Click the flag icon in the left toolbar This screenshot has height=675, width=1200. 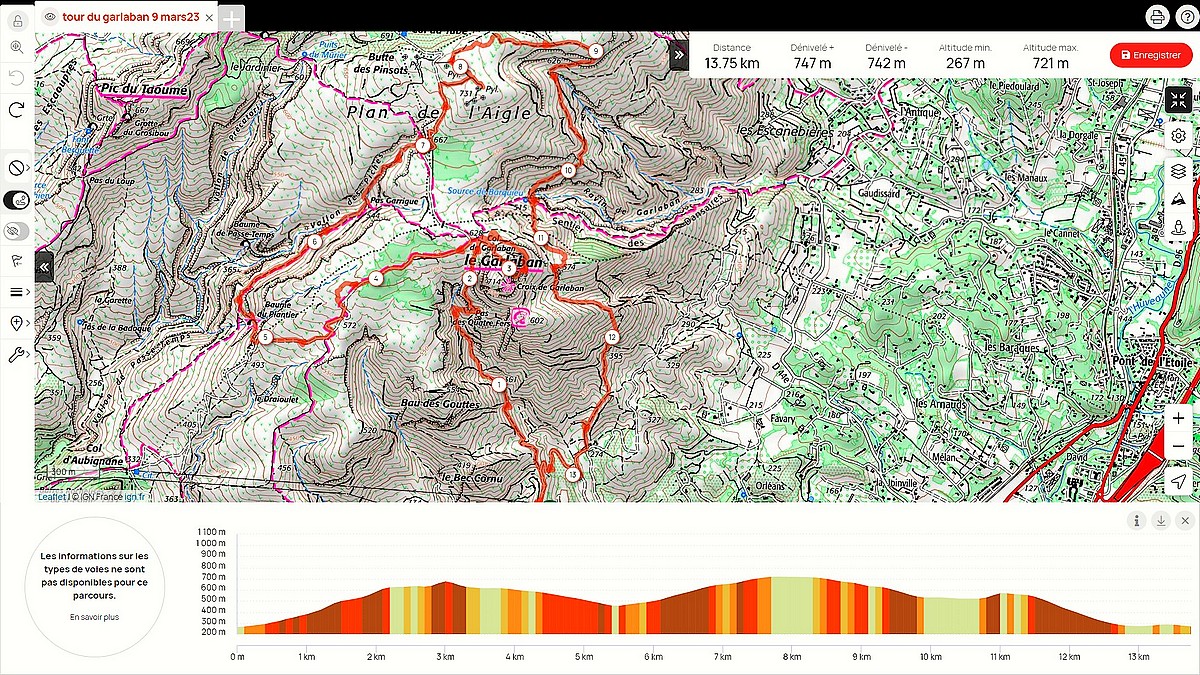(17, 261)
